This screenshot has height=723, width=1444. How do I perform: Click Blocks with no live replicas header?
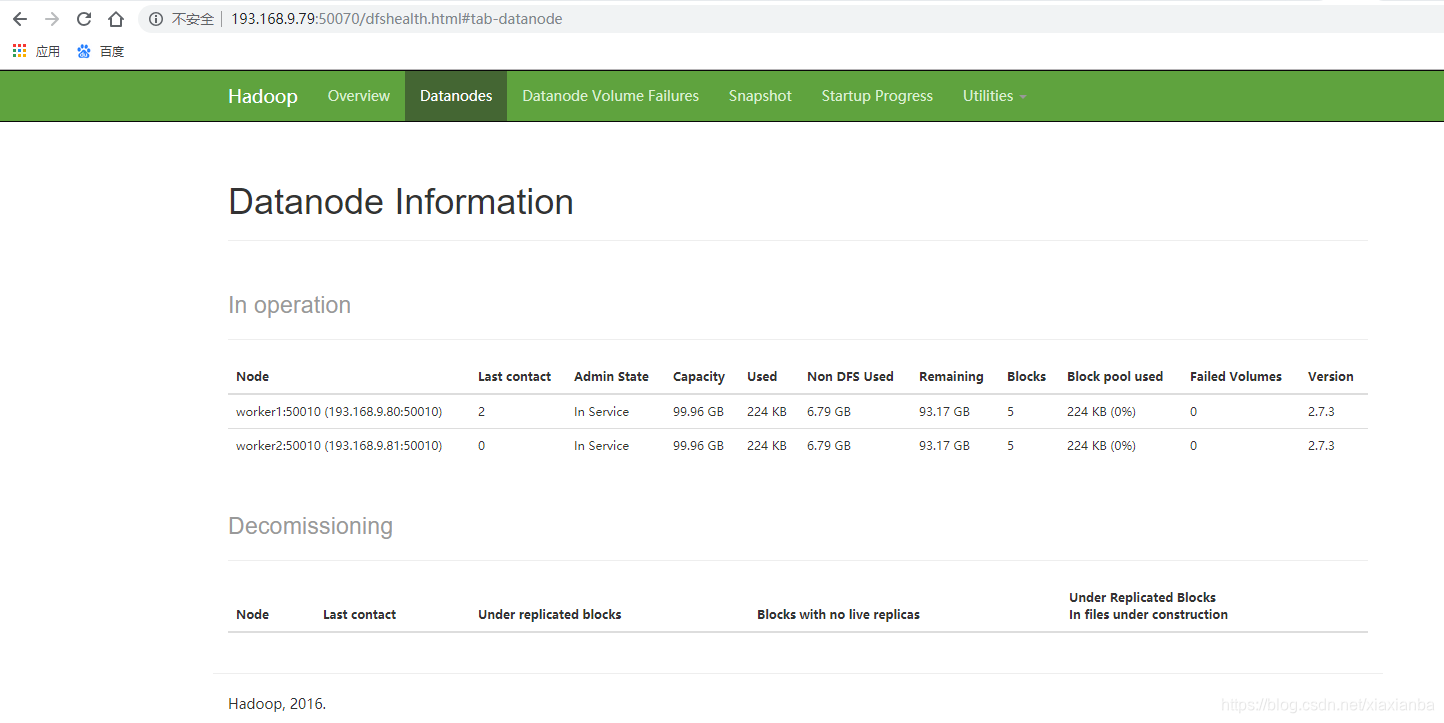[838, 615]
